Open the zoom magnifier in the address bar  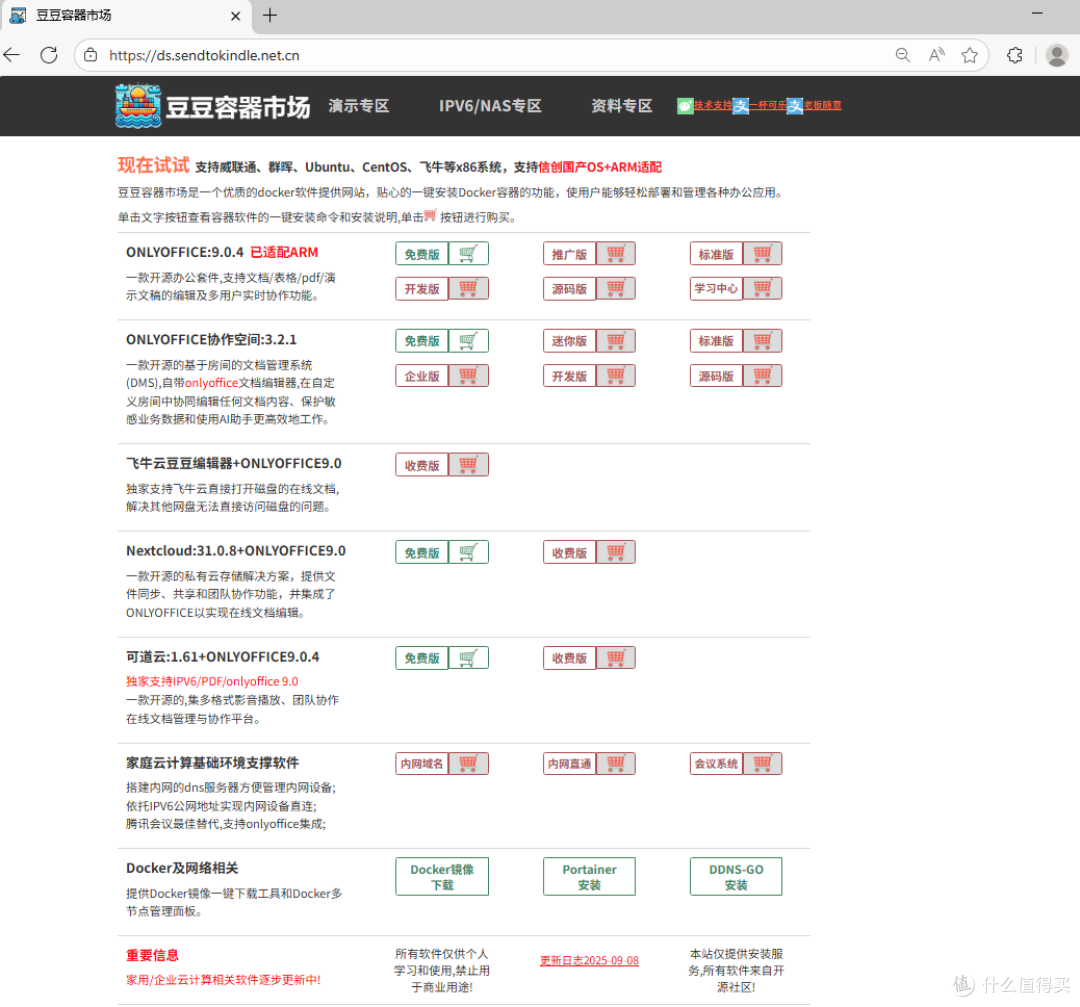point(902,55)
